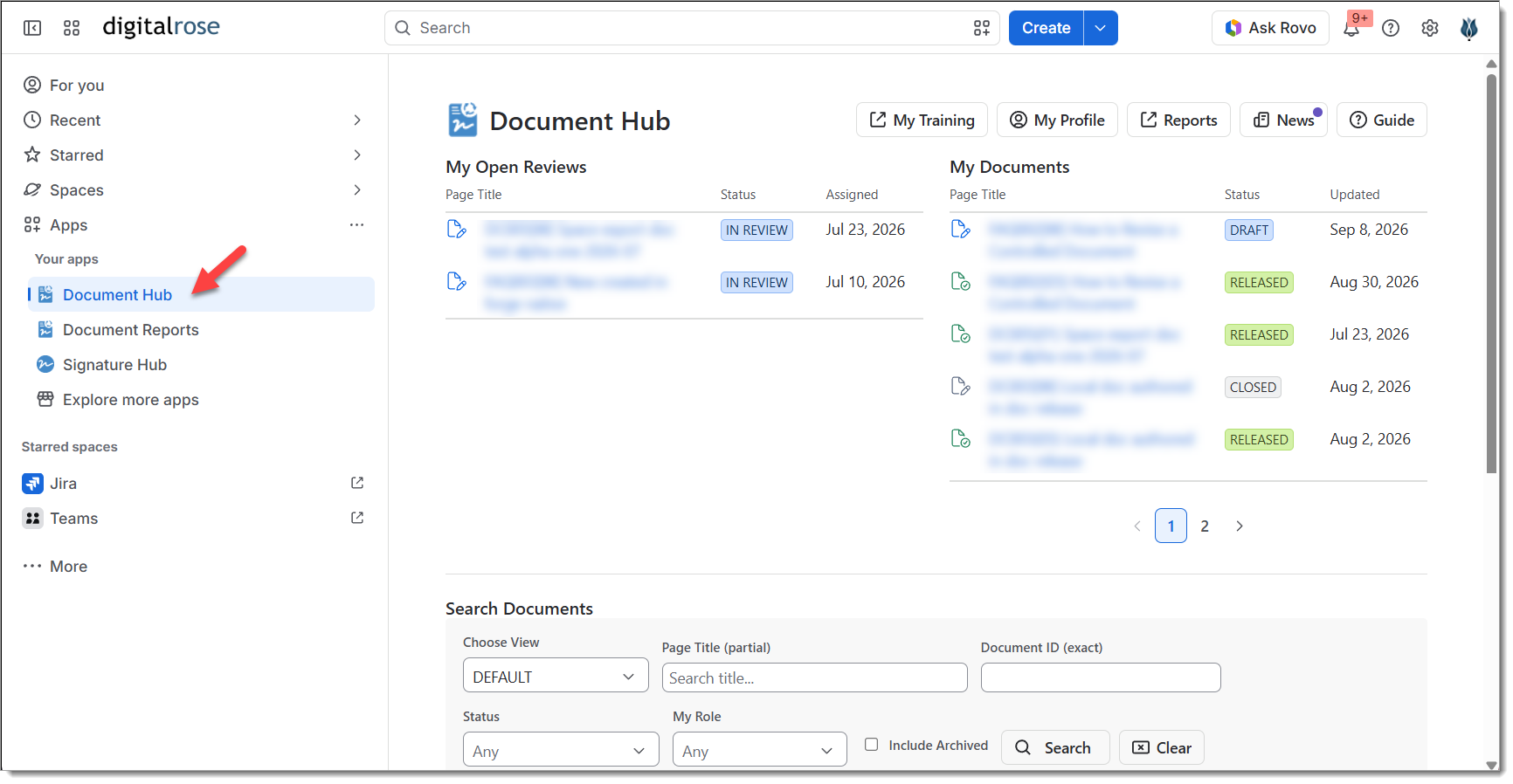The width and height of the screenshot is (1513, 784).
Task: Select Document Reports in sidebar
Action: pos(202,329)
